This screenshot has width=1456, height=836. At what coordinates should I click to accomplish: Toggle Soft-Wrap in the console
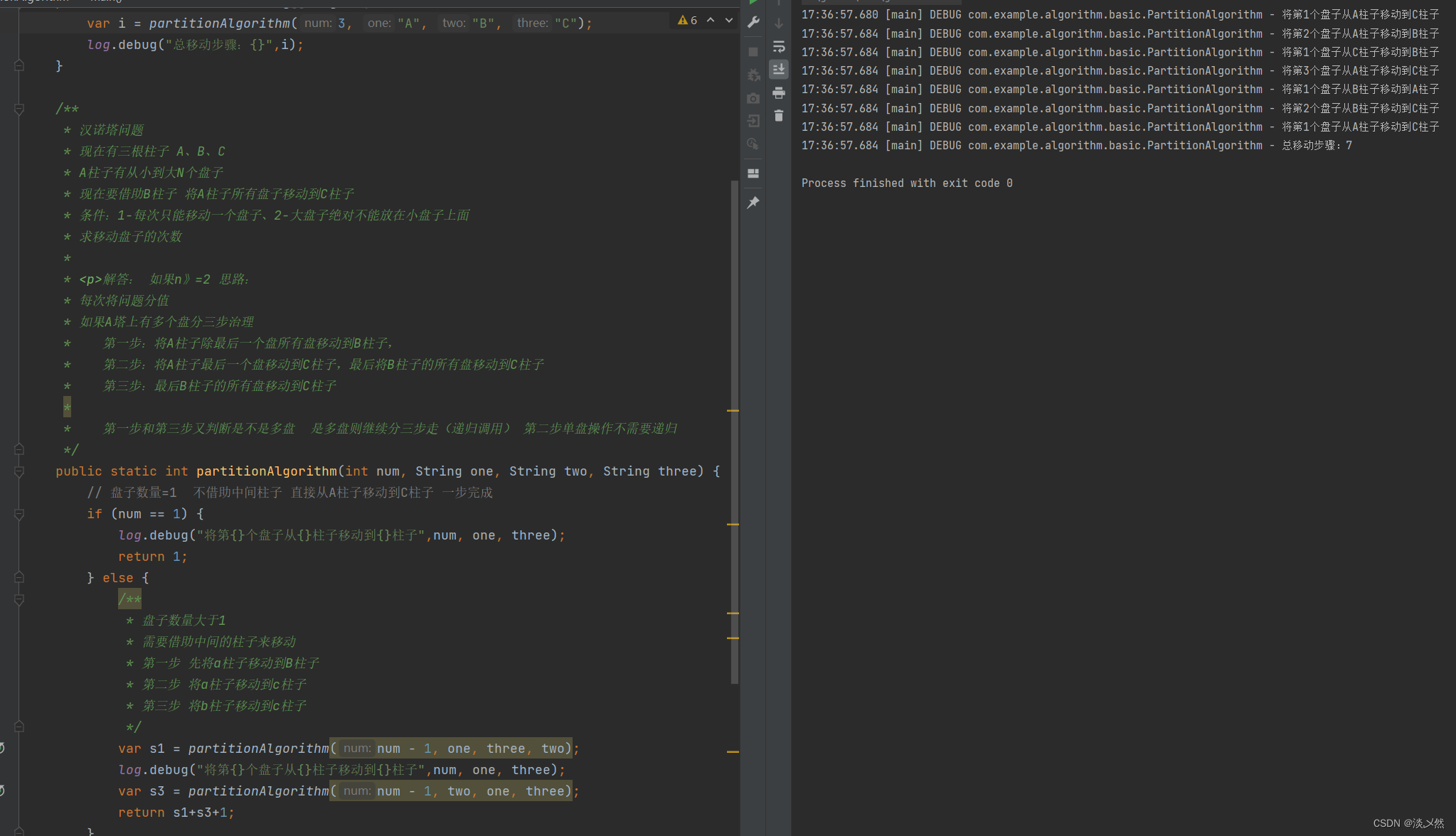[x=779, y=47]
